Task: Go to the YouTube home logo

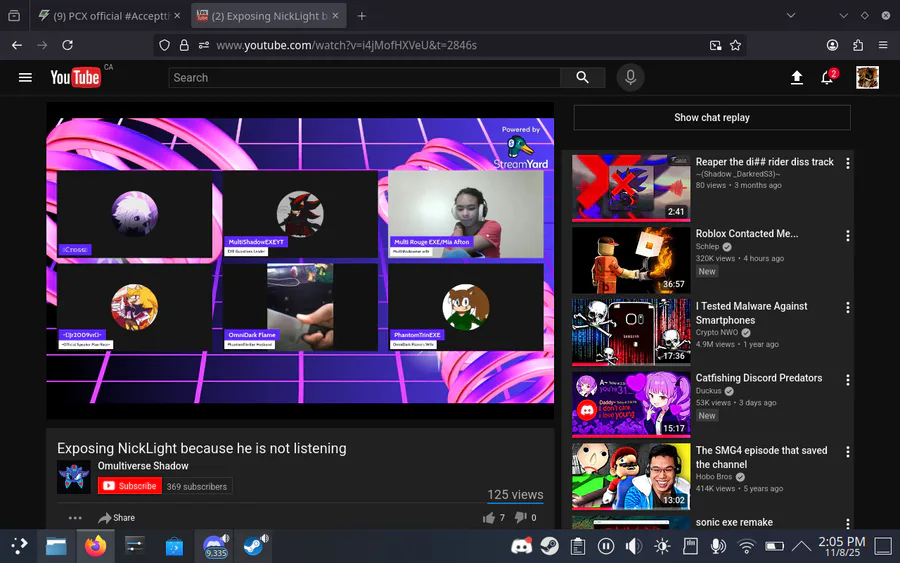Action: point(75,77)
